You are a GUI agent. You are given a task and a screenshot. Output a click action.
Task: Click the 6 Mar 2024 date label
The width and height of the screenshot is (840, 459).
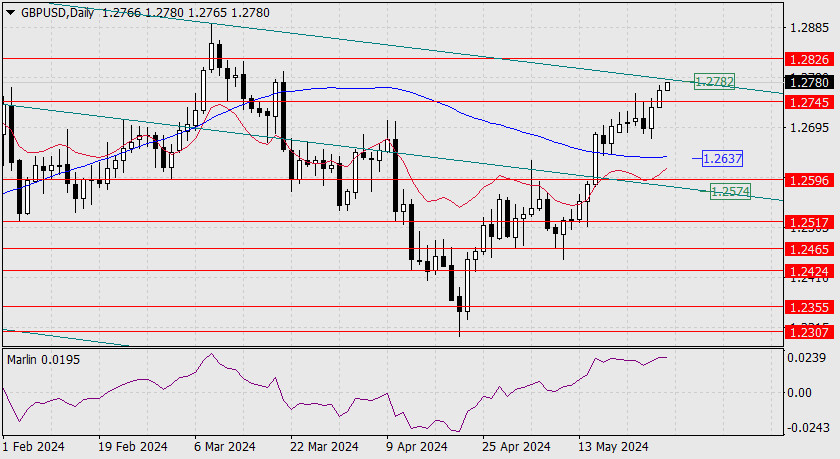click(x=224, y=446)
